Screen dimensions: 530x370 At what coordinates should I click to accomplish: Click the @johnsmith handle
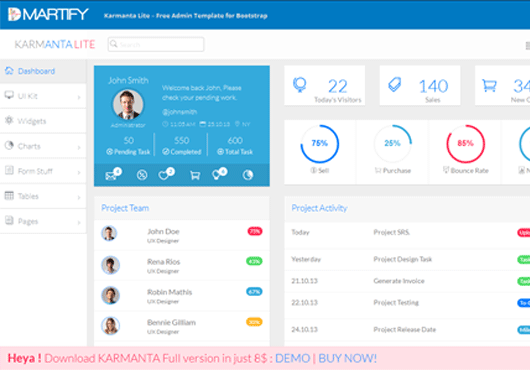coord(179,112)
